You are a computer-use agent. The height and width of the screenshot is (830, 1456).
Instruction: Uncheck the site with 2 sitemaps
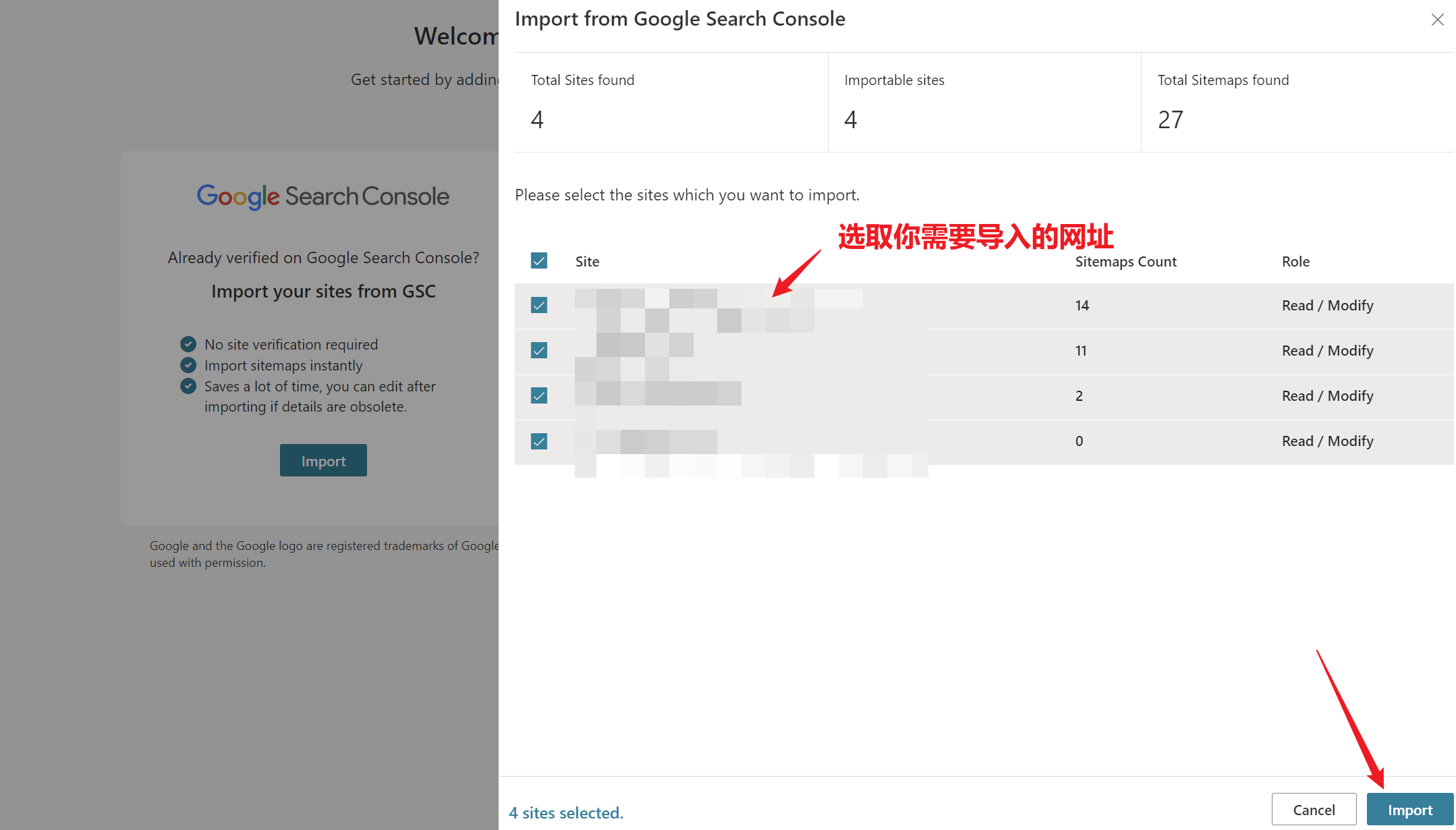538,395
